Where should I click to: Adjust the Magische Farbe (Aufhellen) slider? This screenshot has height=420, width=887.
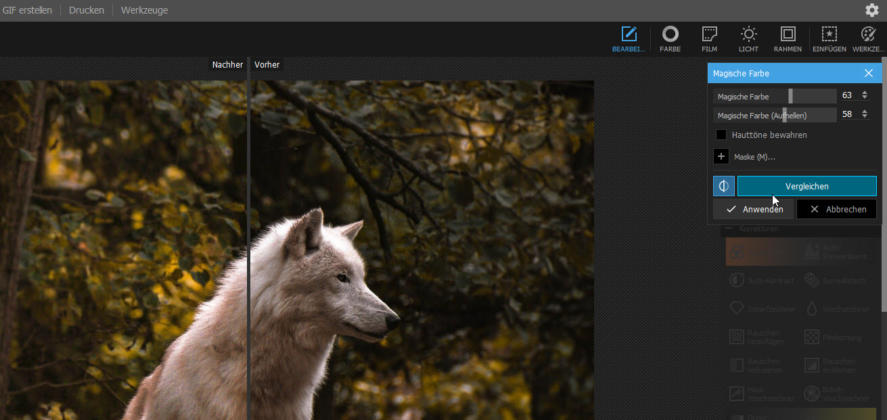(774, 115)
